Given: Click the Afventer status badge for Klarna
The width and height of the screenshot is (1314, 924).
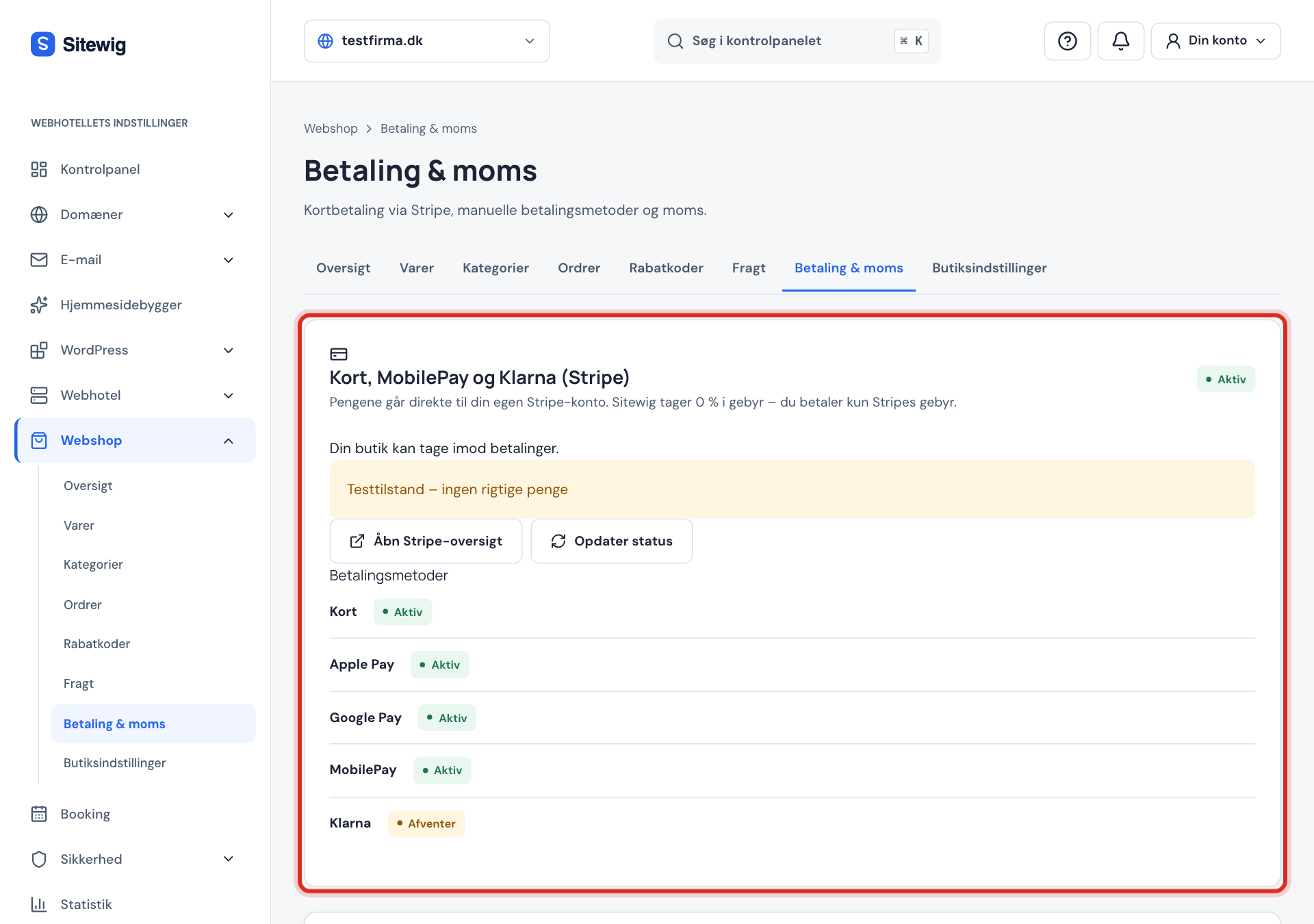Looking at the screenshot, I should (x=426, y=823).
